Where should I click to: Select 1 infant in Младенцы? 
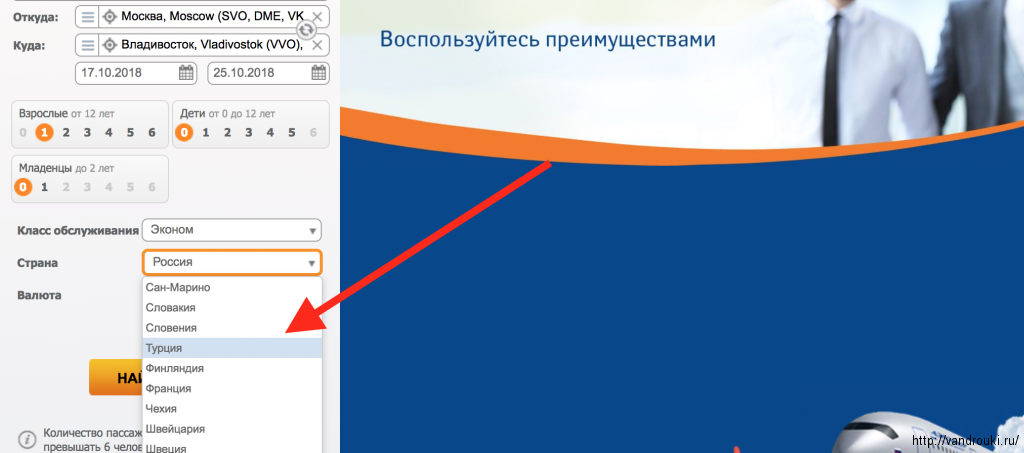44,187
